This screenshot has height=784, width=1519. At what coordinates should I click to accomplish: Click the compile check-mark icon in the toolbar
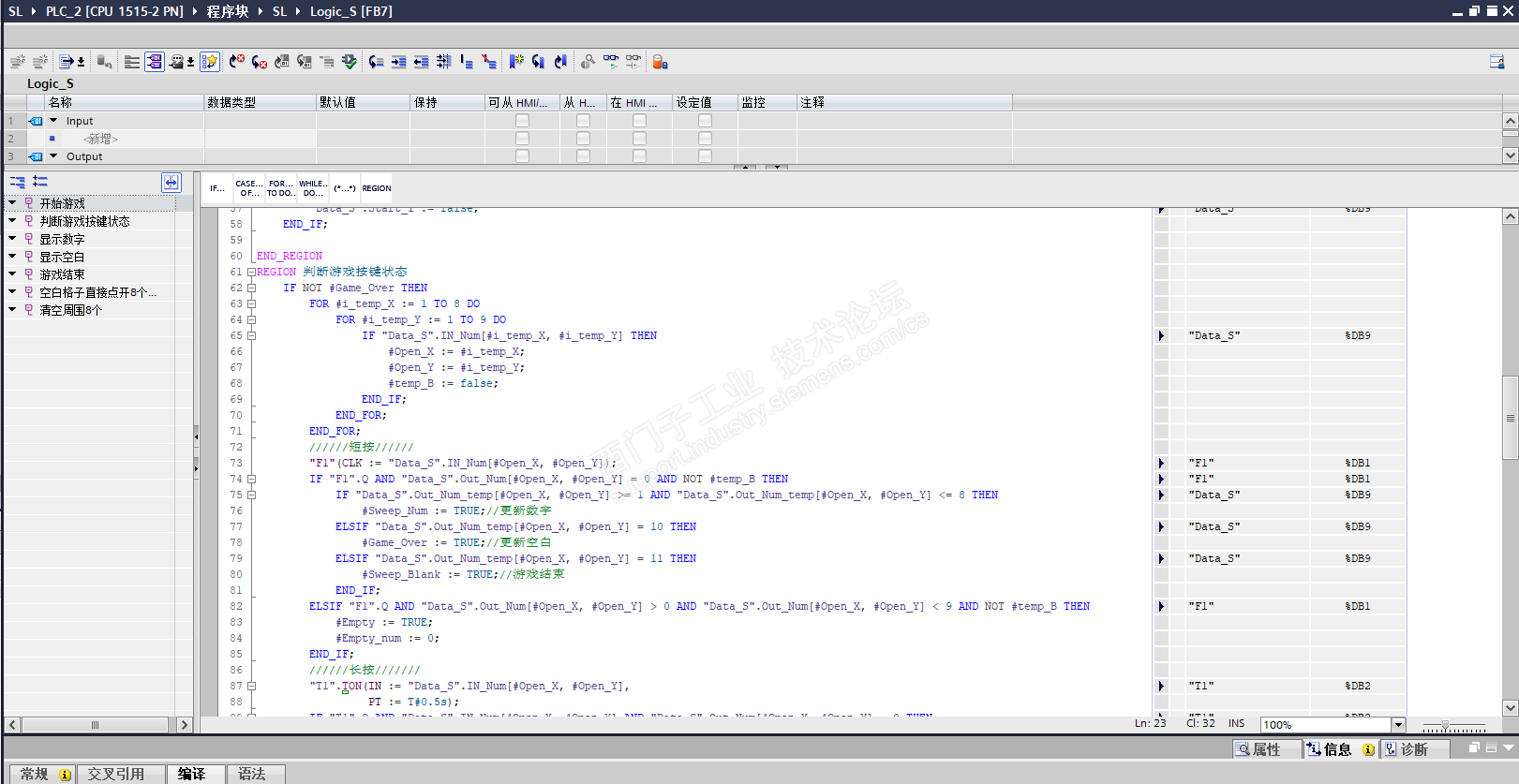point(350,62)
